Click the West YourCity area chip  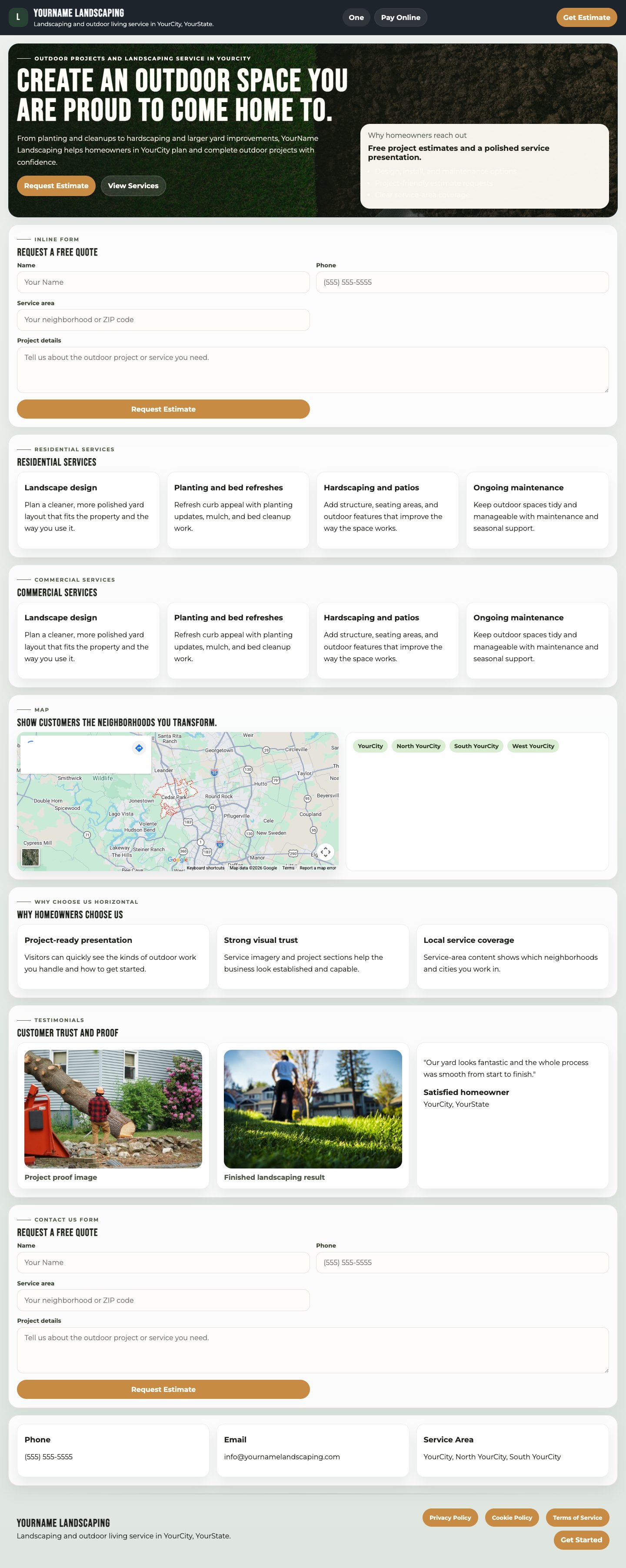click(533, 746)
